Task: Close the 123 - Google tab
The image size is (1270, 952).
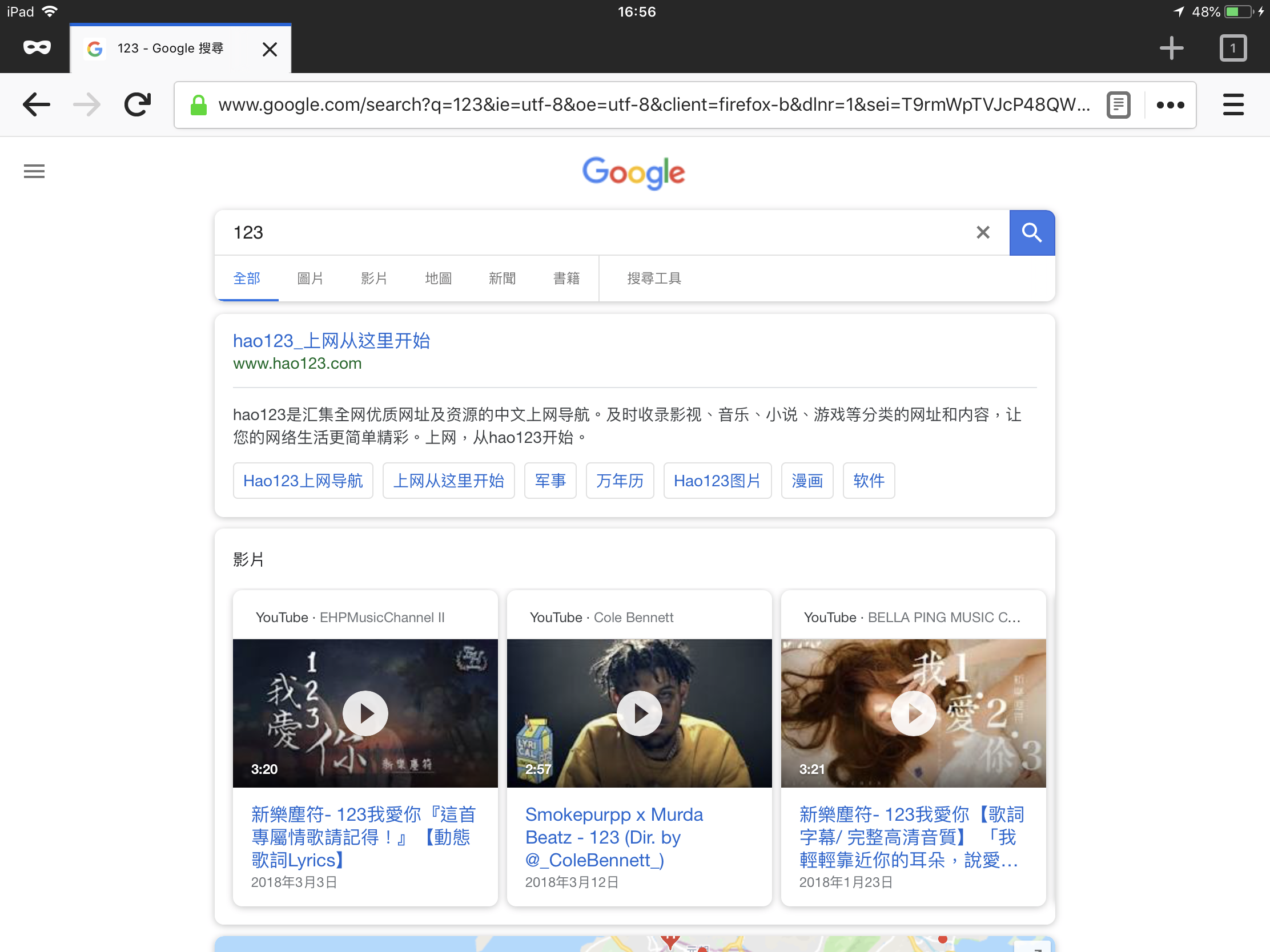Action: (270, 49)
